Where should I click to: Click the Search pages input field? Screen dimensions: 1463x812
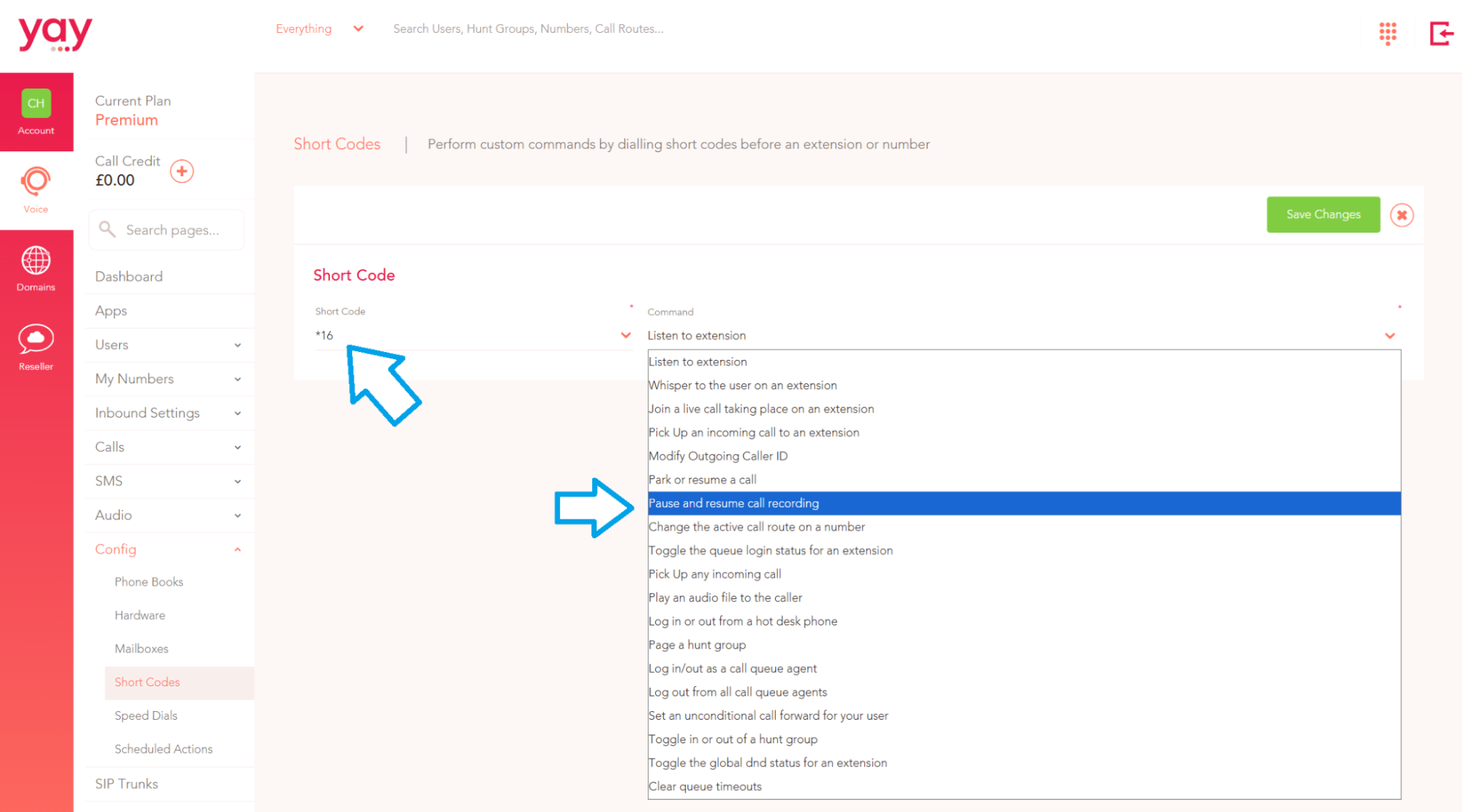pos(166,230)
